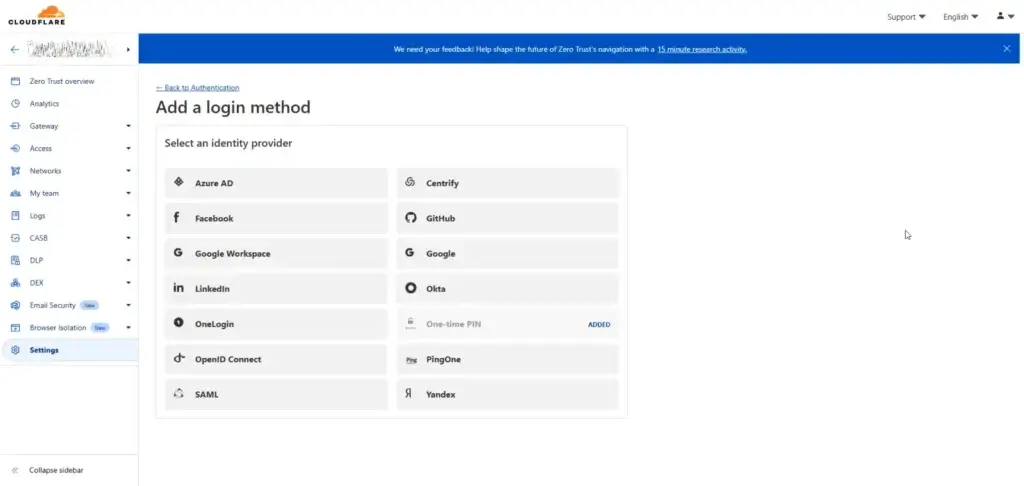Expand the Logs submenu arrow
Viewport: 1024px width, 486px height.
129,216
